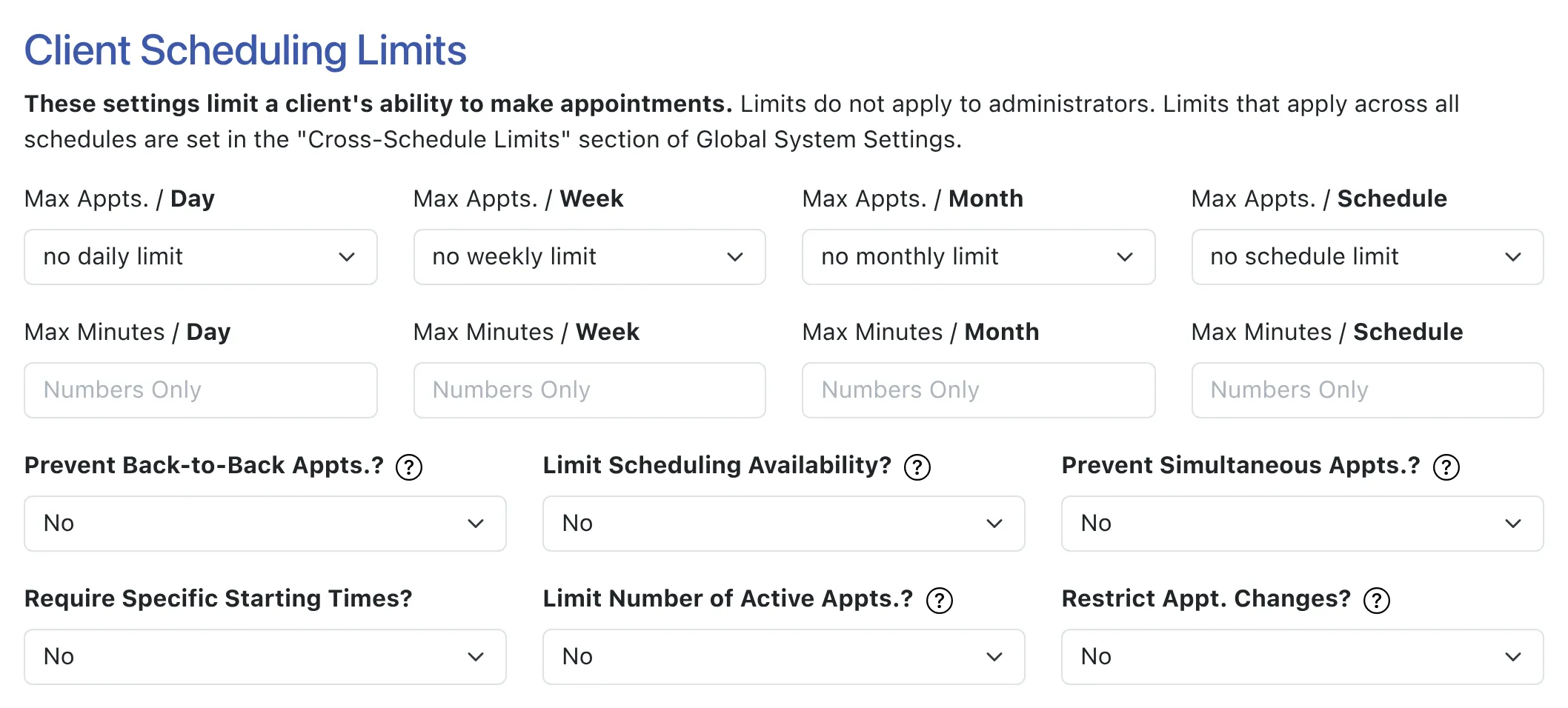1568x708 pixels.
Task: Focus the Max Minutes / Week field
Action: [x=590, y=390]
